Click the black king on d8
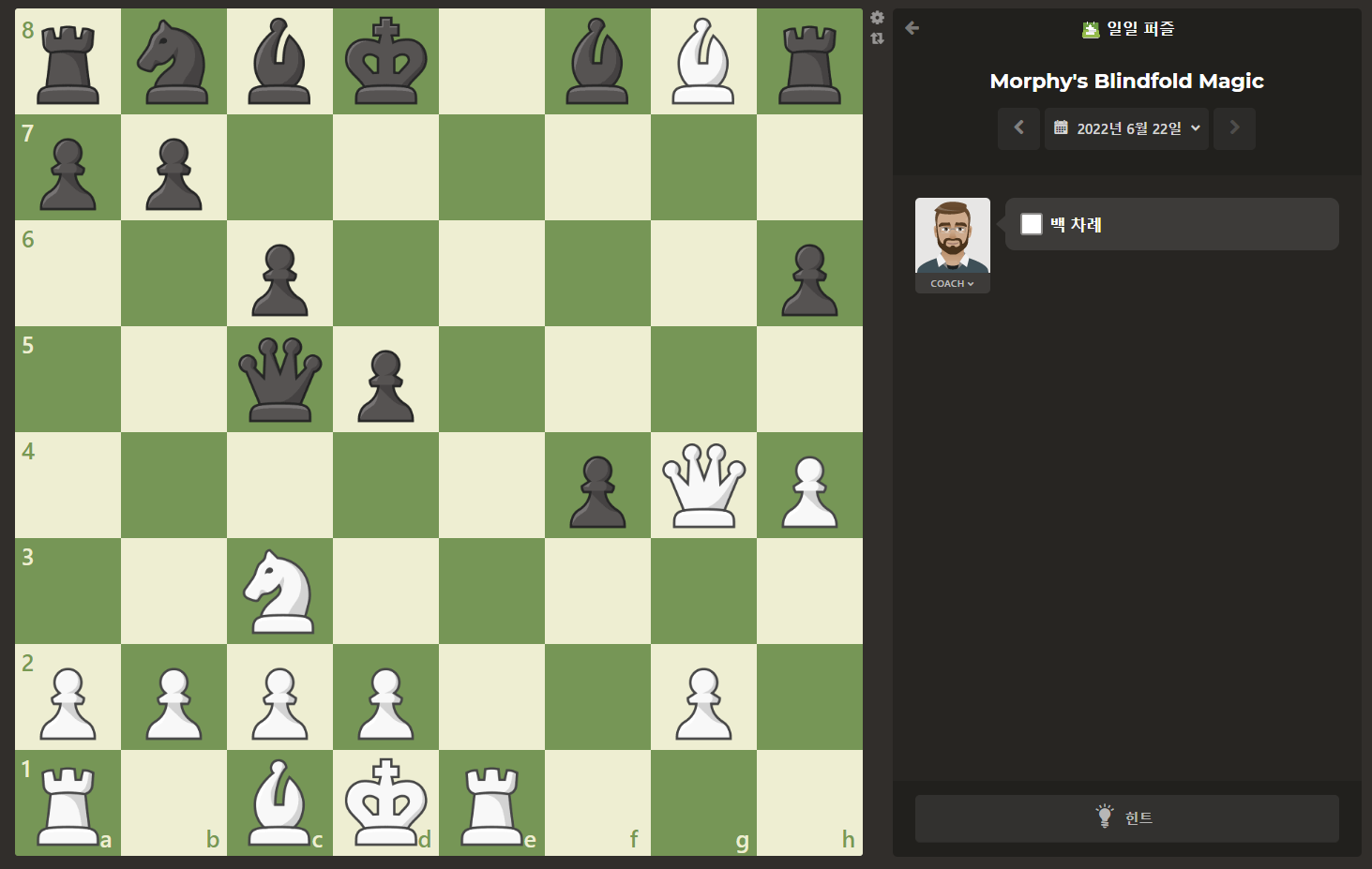Image resolution: width=1372 pixels, height=869 pixels. point(385,61)
